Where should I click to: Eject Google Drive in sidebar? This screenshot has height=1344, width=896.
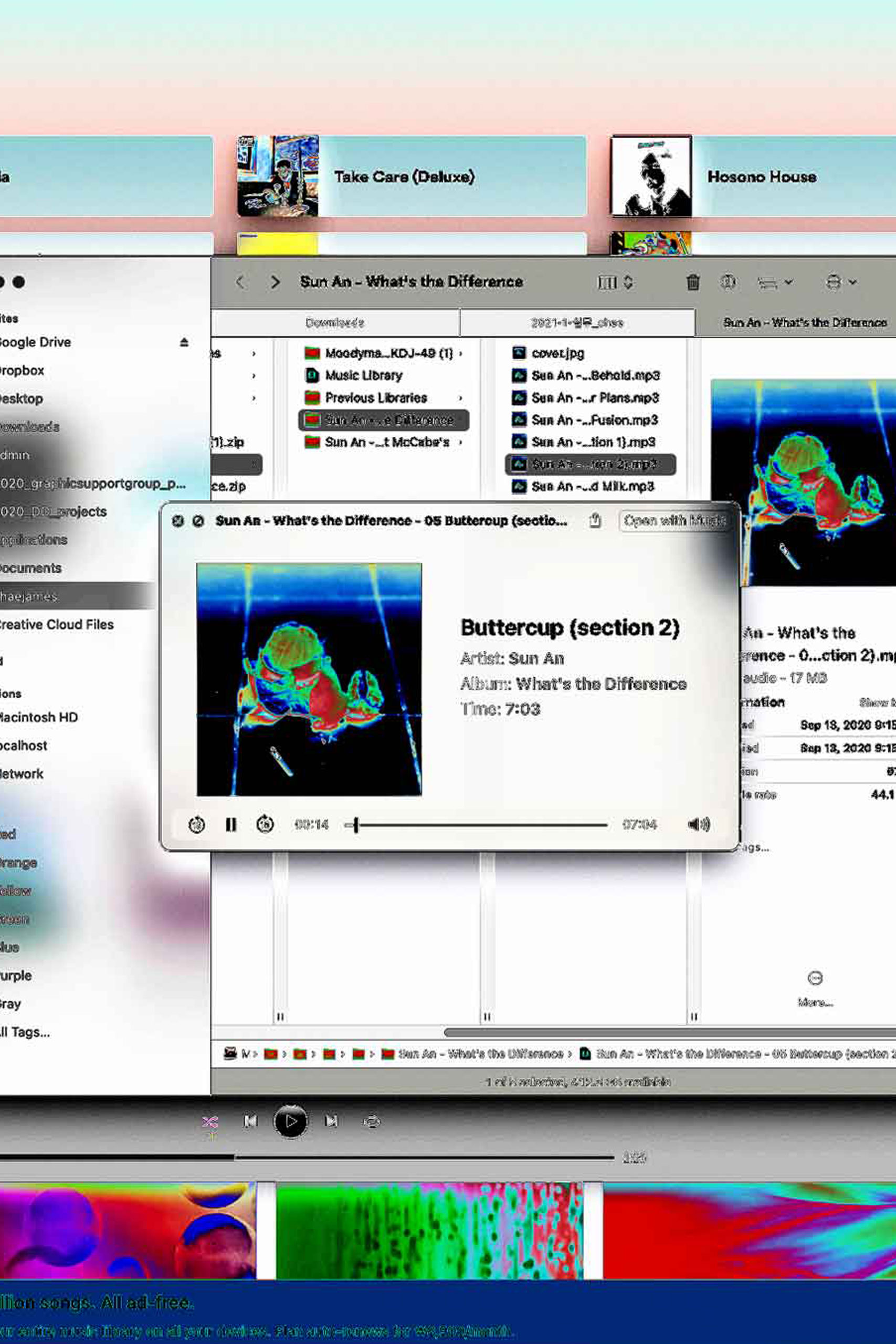[x=184, y=342]
